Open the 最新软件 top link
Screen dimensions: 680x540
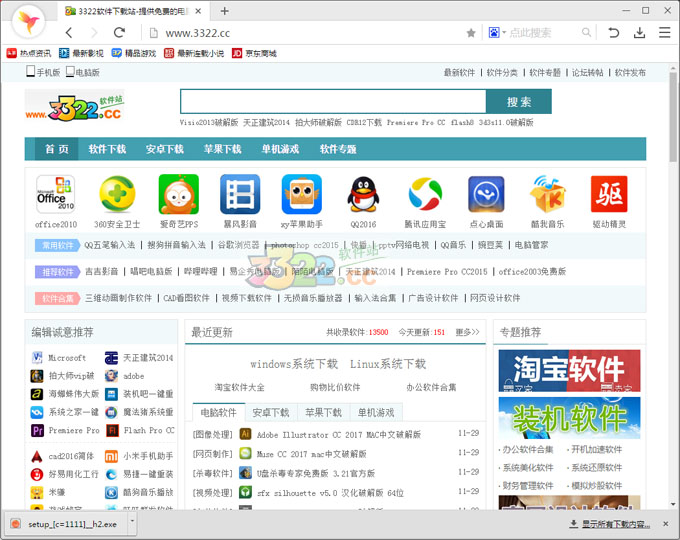[x=459, y=72]
